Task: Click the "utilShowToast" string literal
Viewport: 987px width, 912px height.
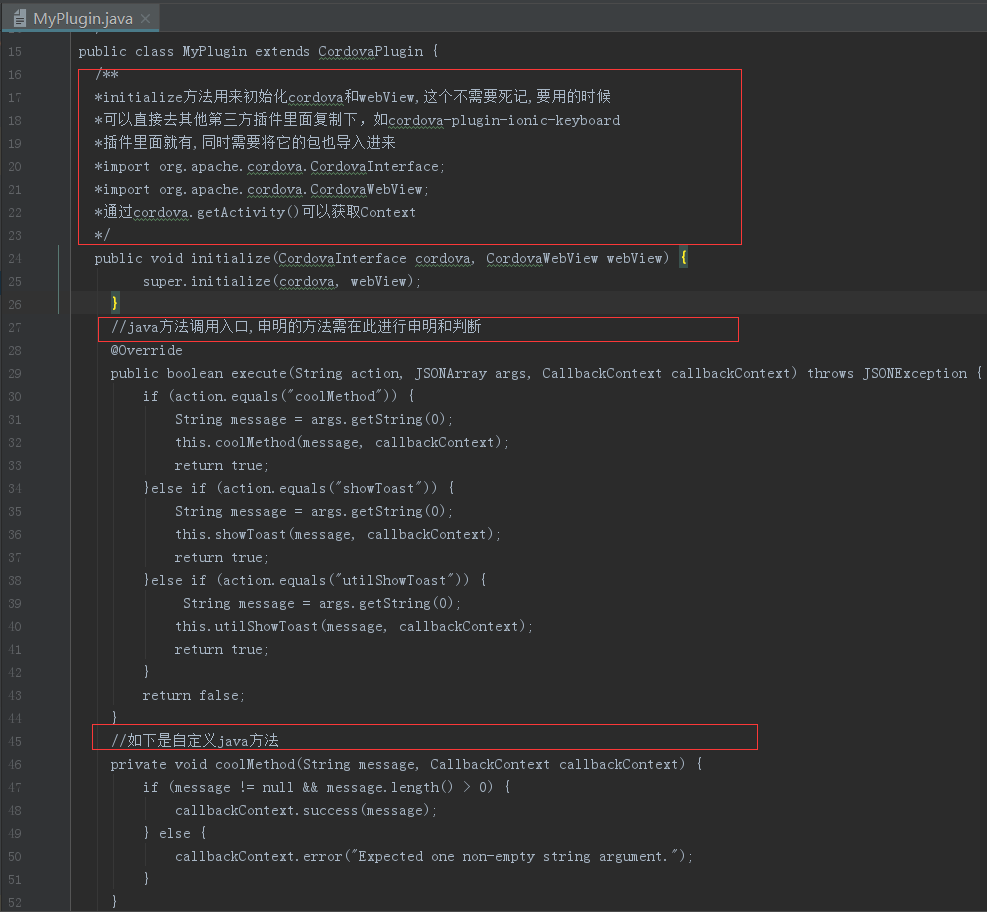Action: [x=395, y=580]
